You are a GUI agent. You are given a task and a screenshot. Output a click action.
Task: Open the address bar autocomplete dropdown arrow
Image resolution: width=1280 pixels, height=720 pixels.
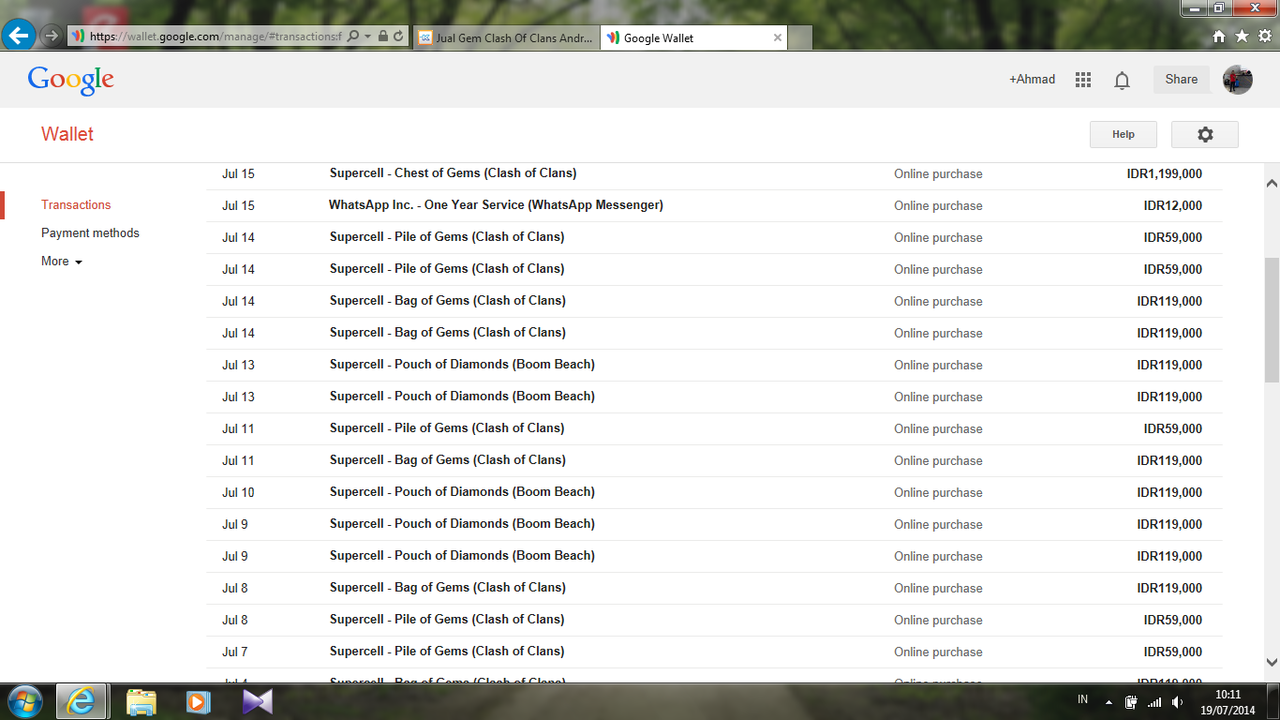pos(368,36)
